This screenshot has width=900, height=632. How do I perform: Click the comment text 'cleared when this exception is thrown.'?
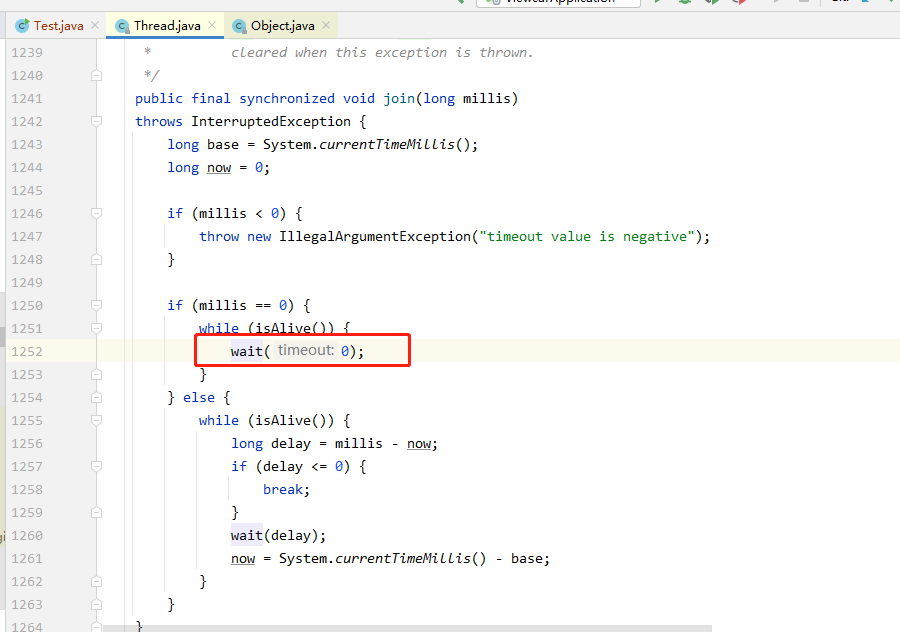tap(382, 53)
